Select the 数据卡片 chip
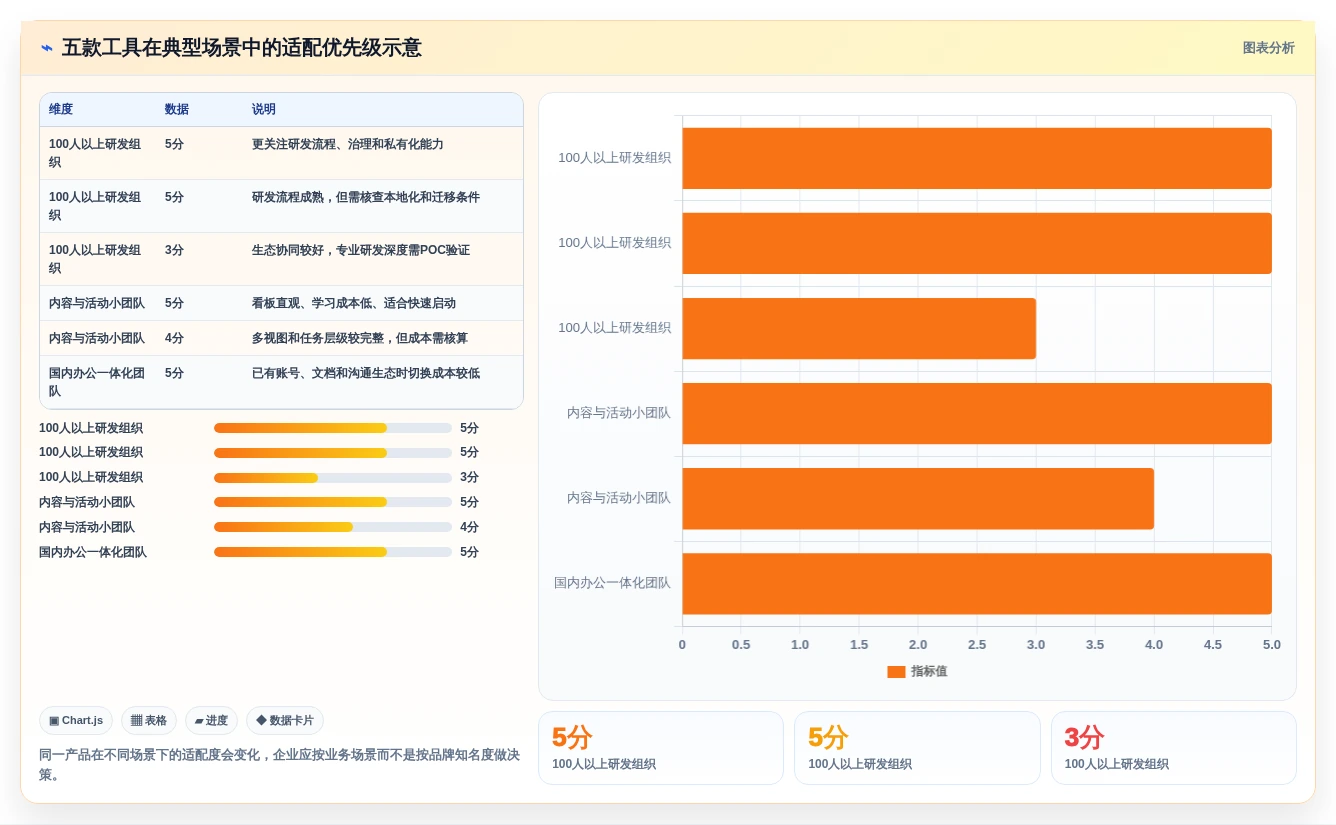The image size is (1336, 825). (x=285, y=720)
